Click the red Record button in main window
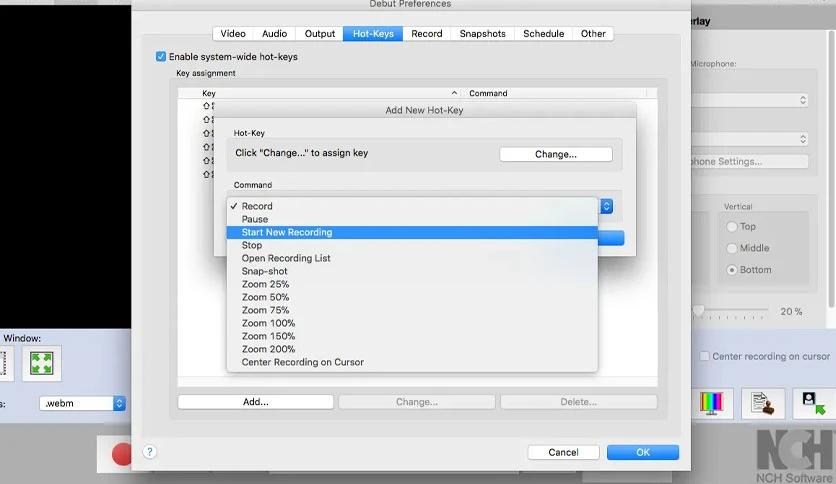Screen dimensions: 836x484 coord(122,454)
